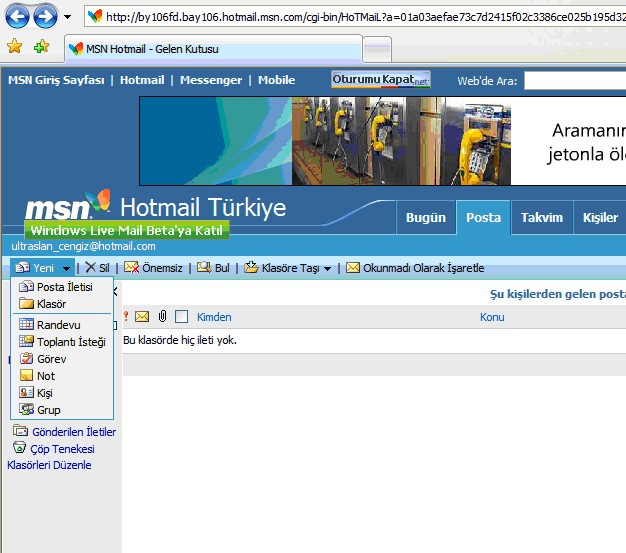Screen dimensions: 626x553
Task: Open the Mobile link
Action: (276, 80)
